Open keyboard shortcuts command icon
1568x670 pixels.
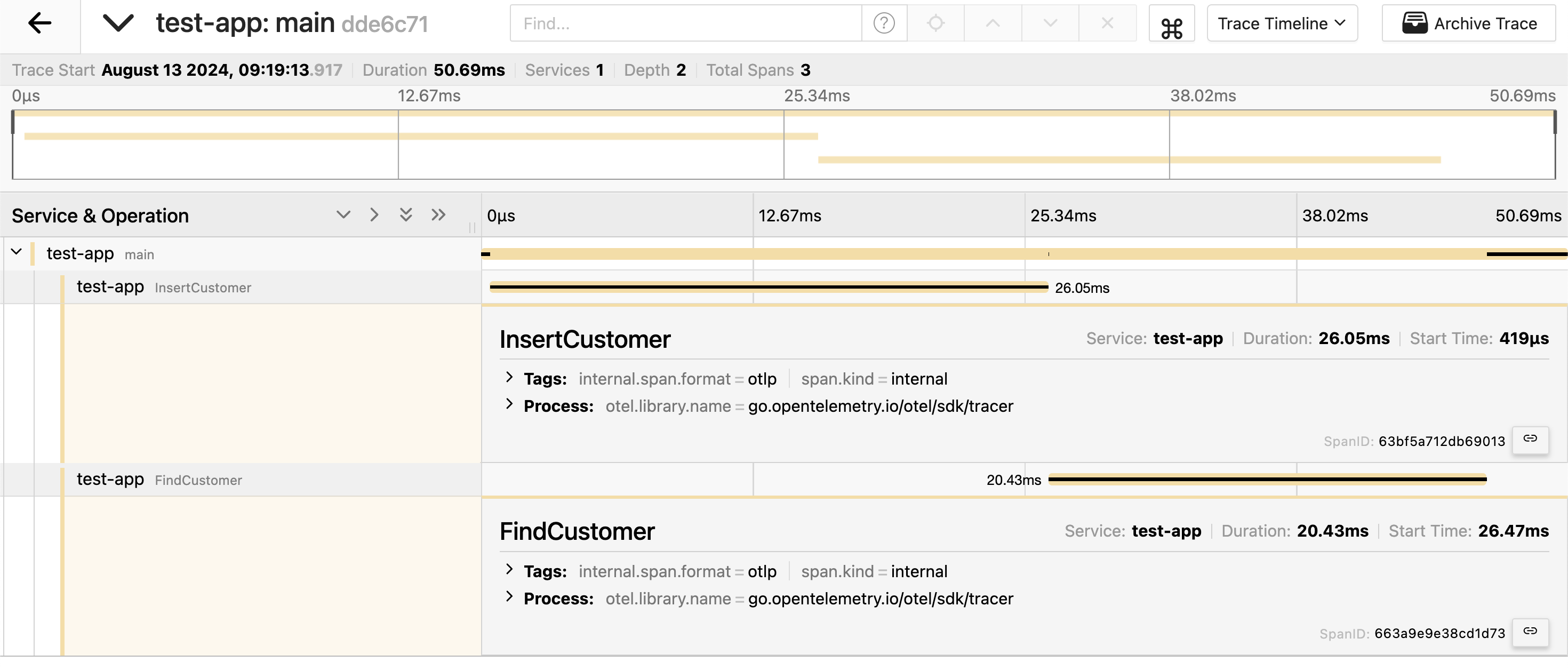pyautogui.click(x=1171, y=27)
